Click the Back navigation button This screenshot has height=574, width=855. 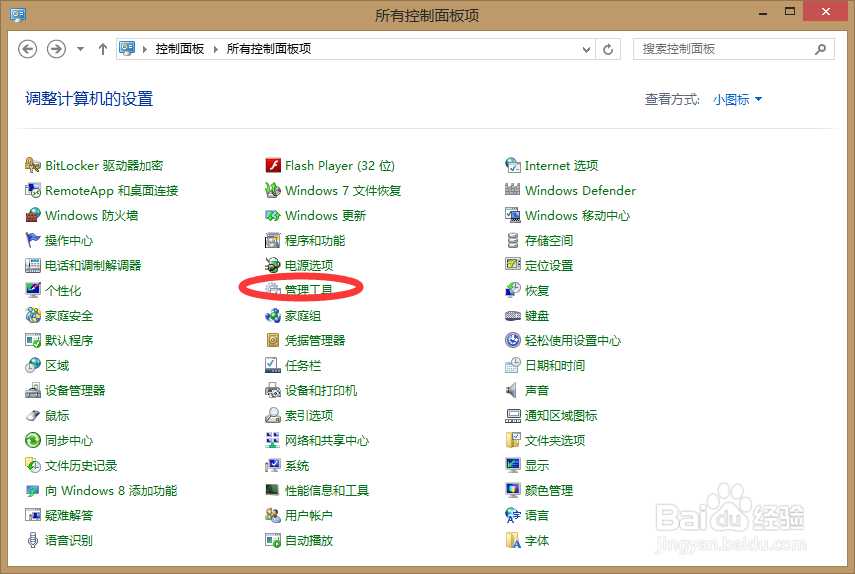pos(28,49)
